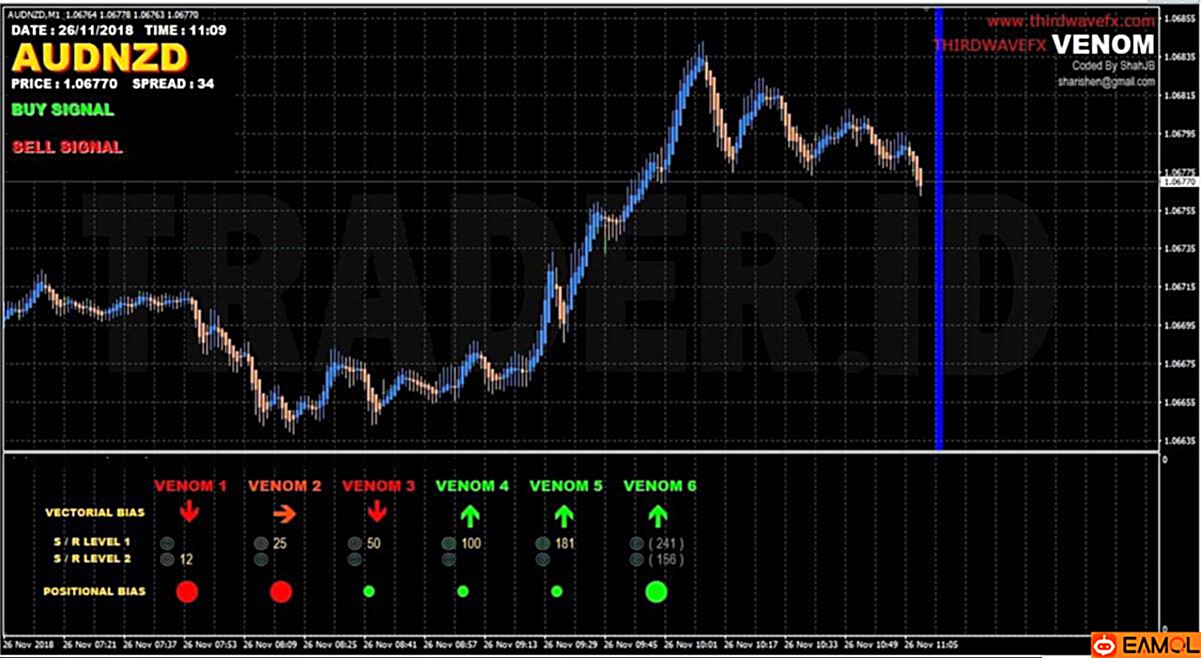
Task: Click the value 100 under VENOM 4
Action: pos(471,544)
